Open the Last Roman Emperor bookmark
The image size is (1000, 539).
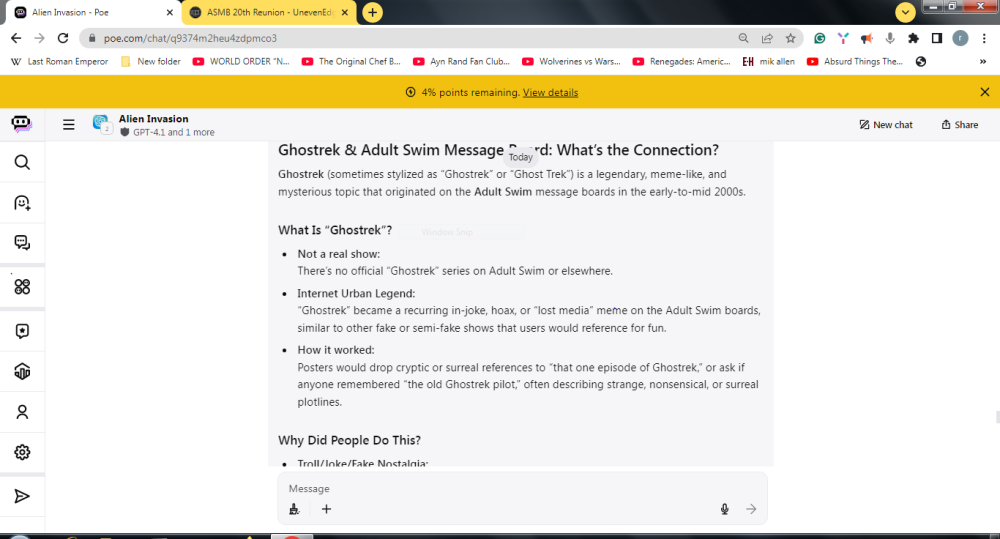pos(59,62)
